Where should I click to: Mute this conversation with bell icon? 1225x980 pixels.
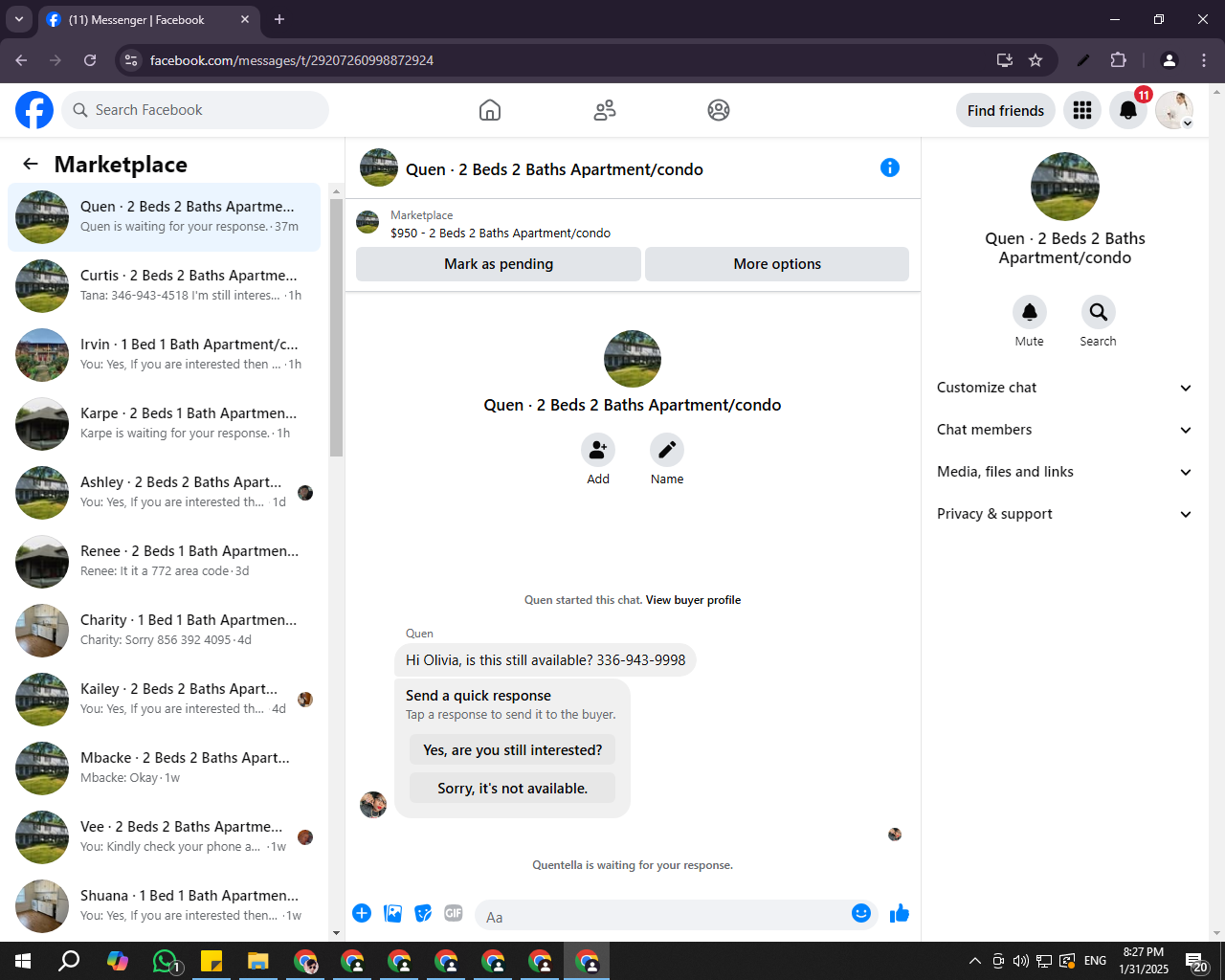coord(1030,312)
